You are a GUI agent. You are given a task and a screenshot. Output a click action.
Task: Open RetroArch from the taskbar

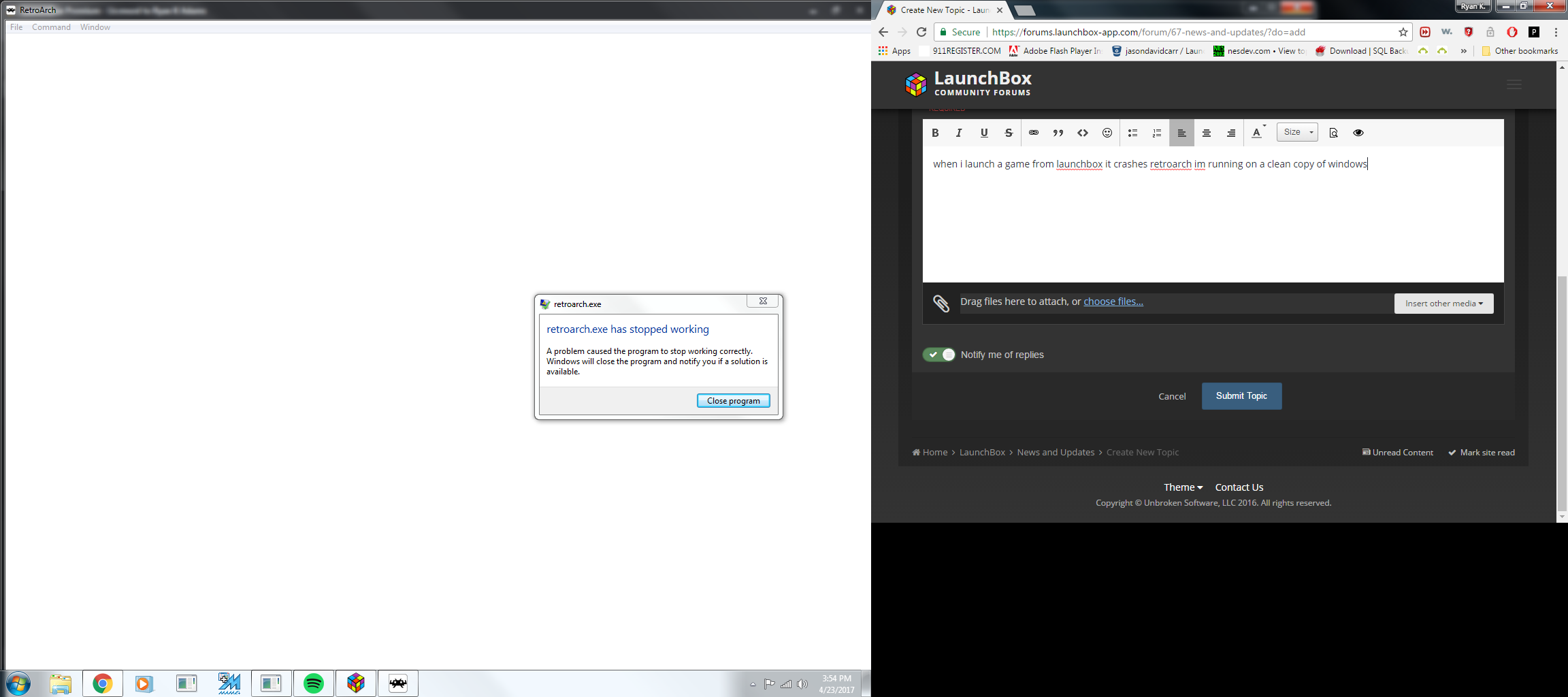398,683
